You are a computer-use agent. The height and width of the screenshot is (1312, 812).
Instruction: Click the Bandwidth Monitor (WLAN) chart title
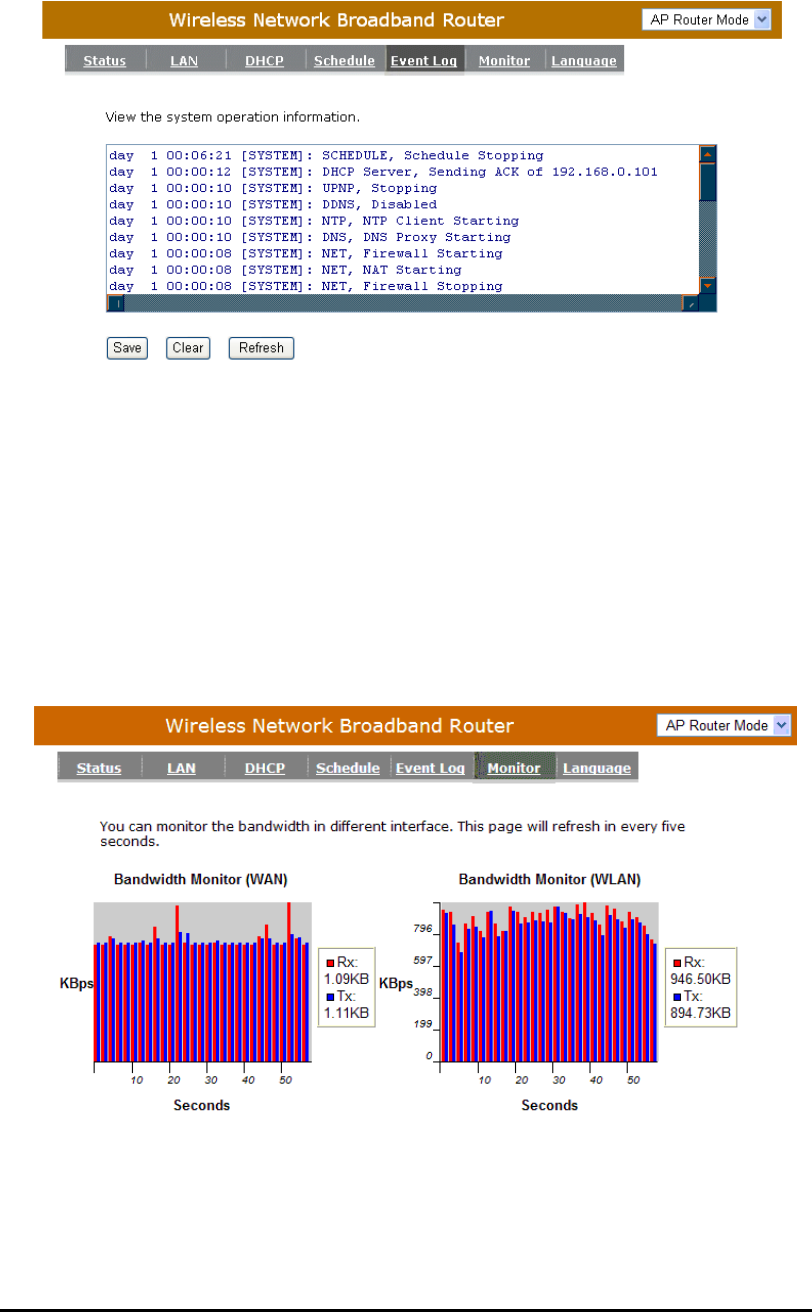tap(549, 880)
